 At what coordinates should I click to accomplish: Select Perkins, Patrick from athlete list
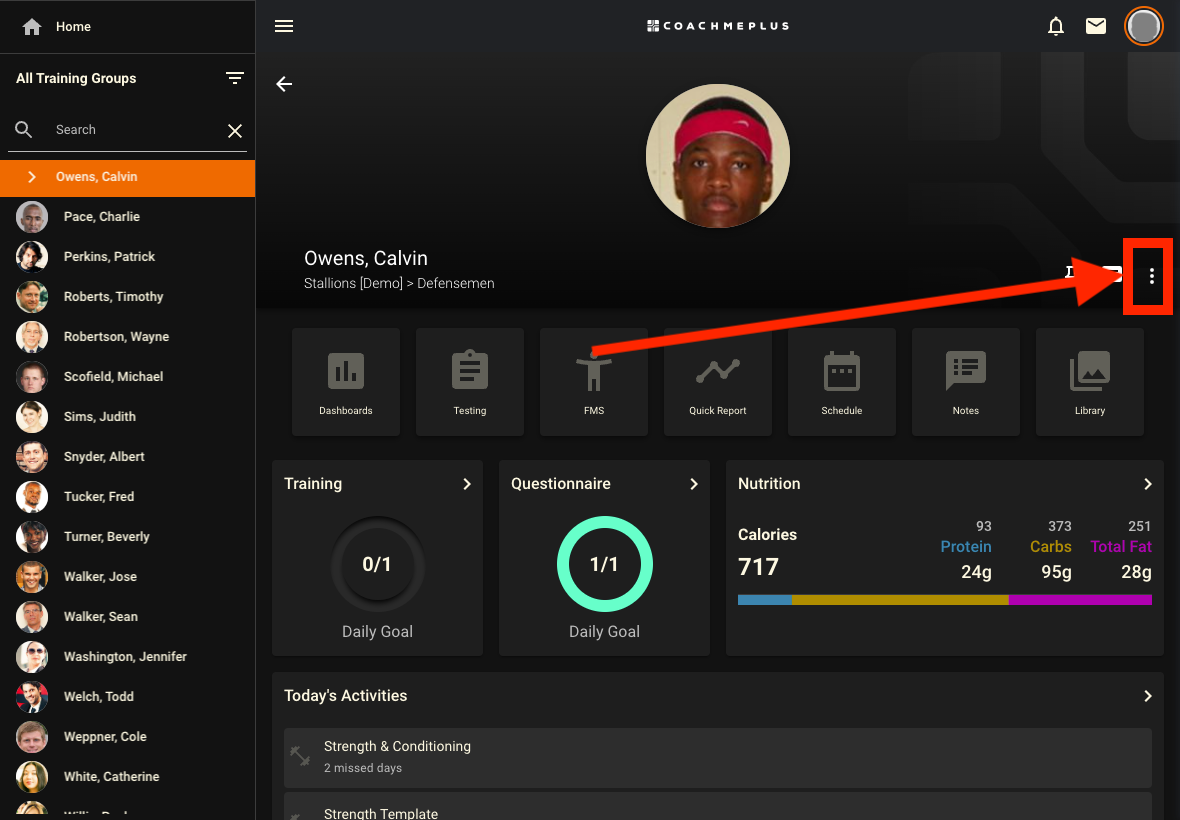[109, 257]
